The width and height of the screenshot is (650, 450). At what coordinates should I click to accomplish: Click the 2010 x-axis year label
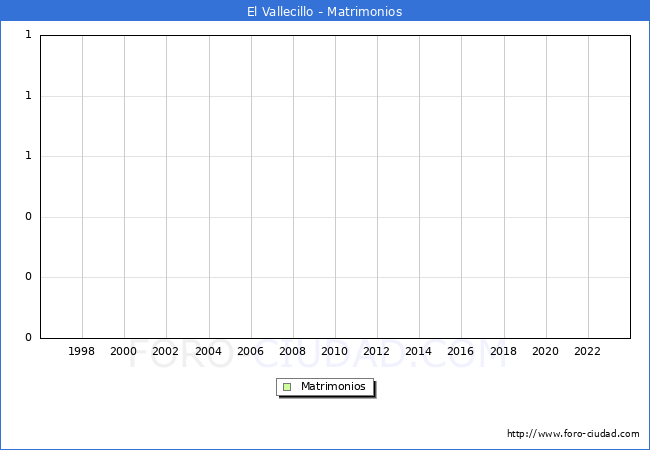click(335, 352)
